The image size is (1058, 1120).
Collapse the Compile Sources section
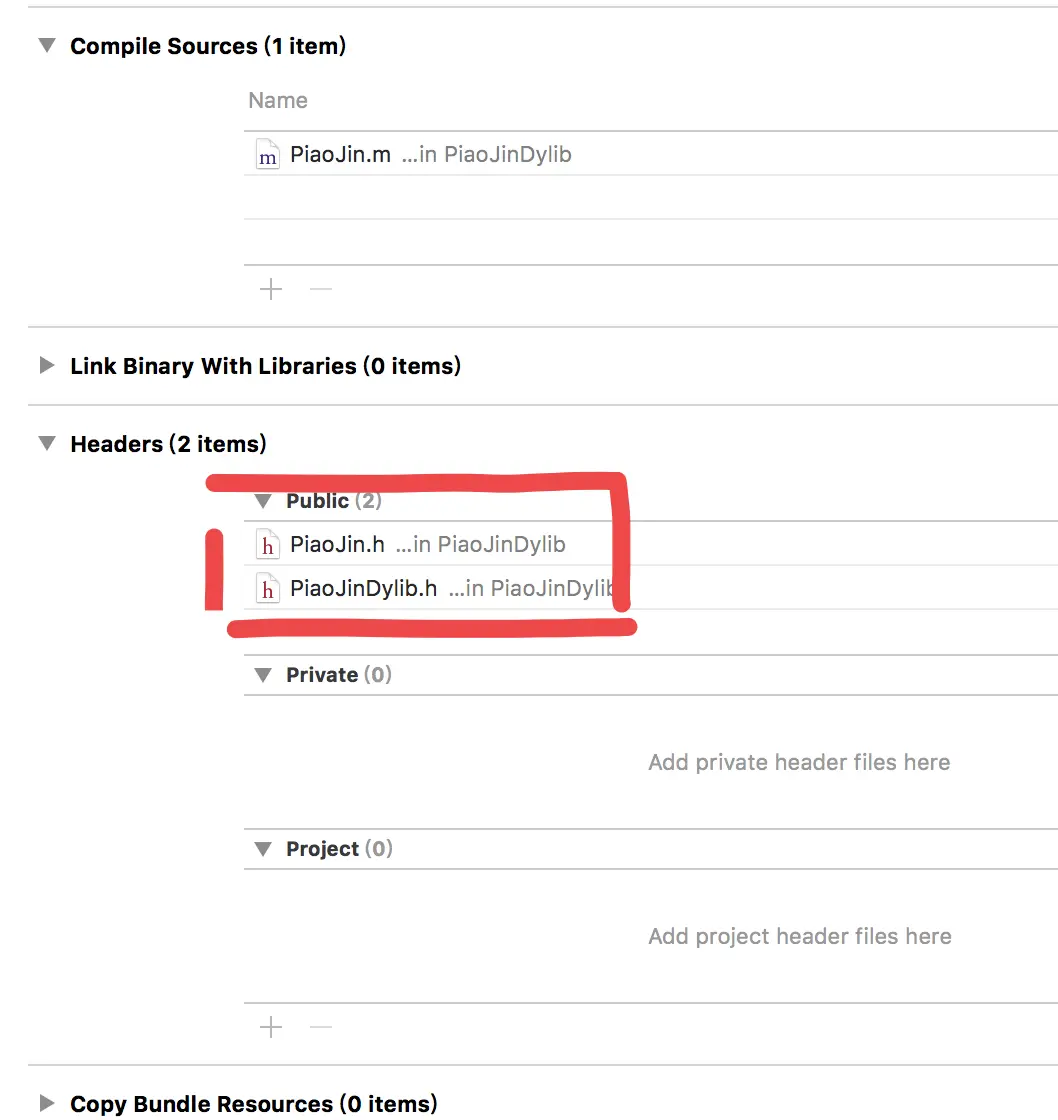click(47, 46)
